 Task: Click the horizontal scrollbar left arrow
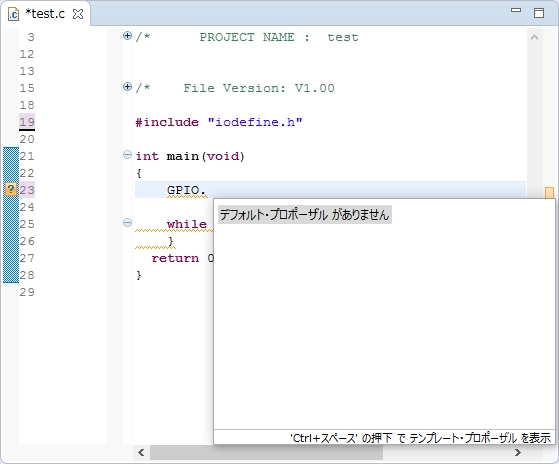point(141,453)
